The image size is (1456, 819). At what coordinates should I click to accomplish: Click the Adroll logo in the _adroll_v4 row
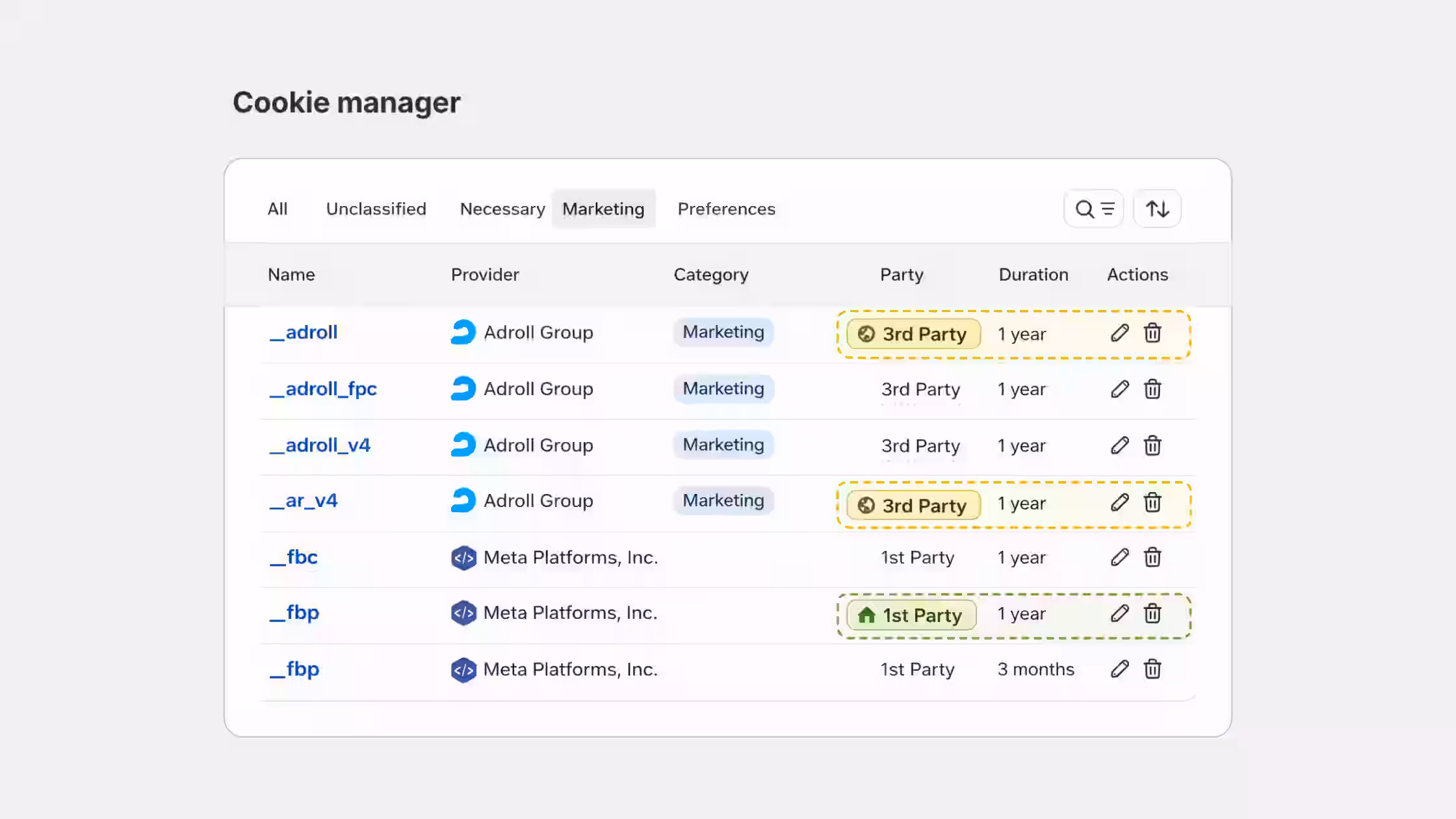pyautogui.click(x=463, y=445)
